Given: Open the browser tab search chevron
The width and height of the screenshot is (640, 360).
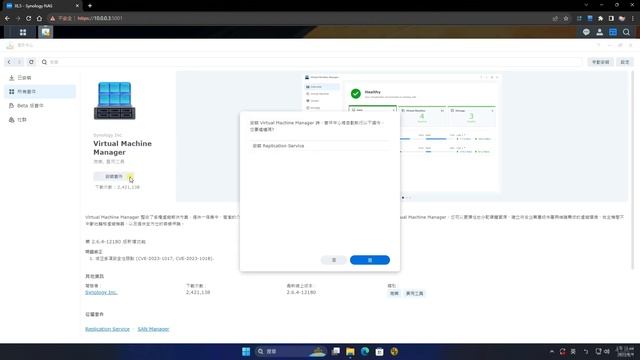Looking at the screenshot, I should (586, 5).
